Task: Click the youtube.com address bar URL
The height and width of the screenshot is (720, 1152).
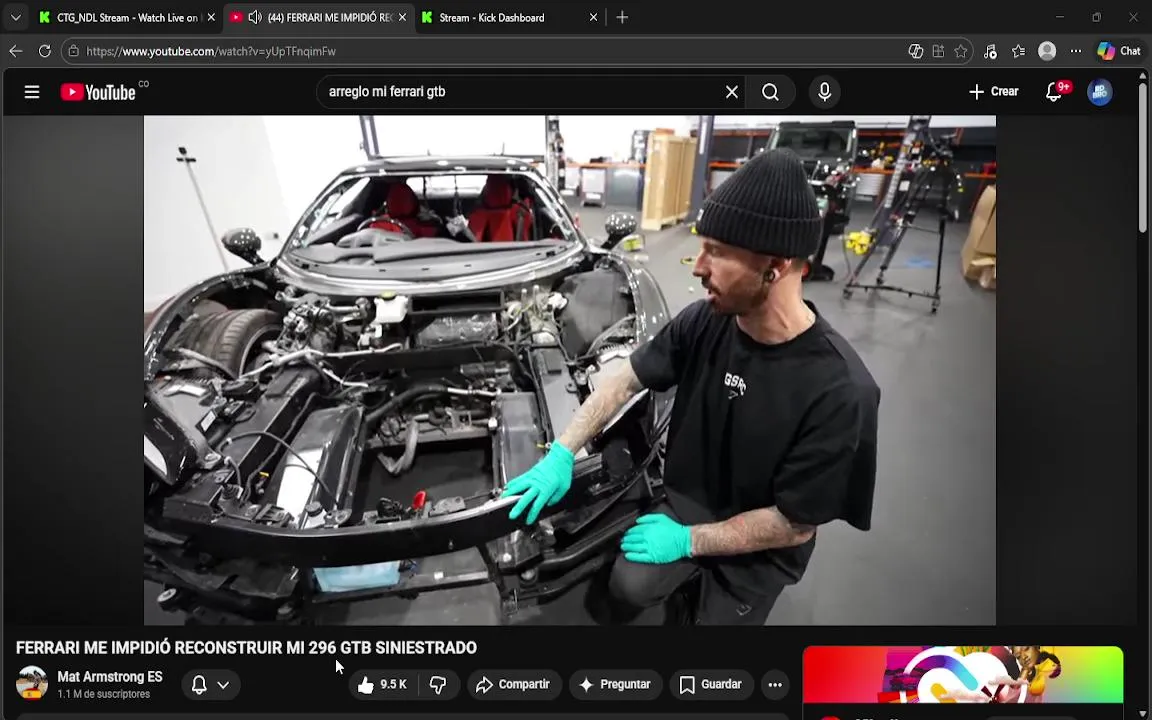Action: [x=211, y=51]
